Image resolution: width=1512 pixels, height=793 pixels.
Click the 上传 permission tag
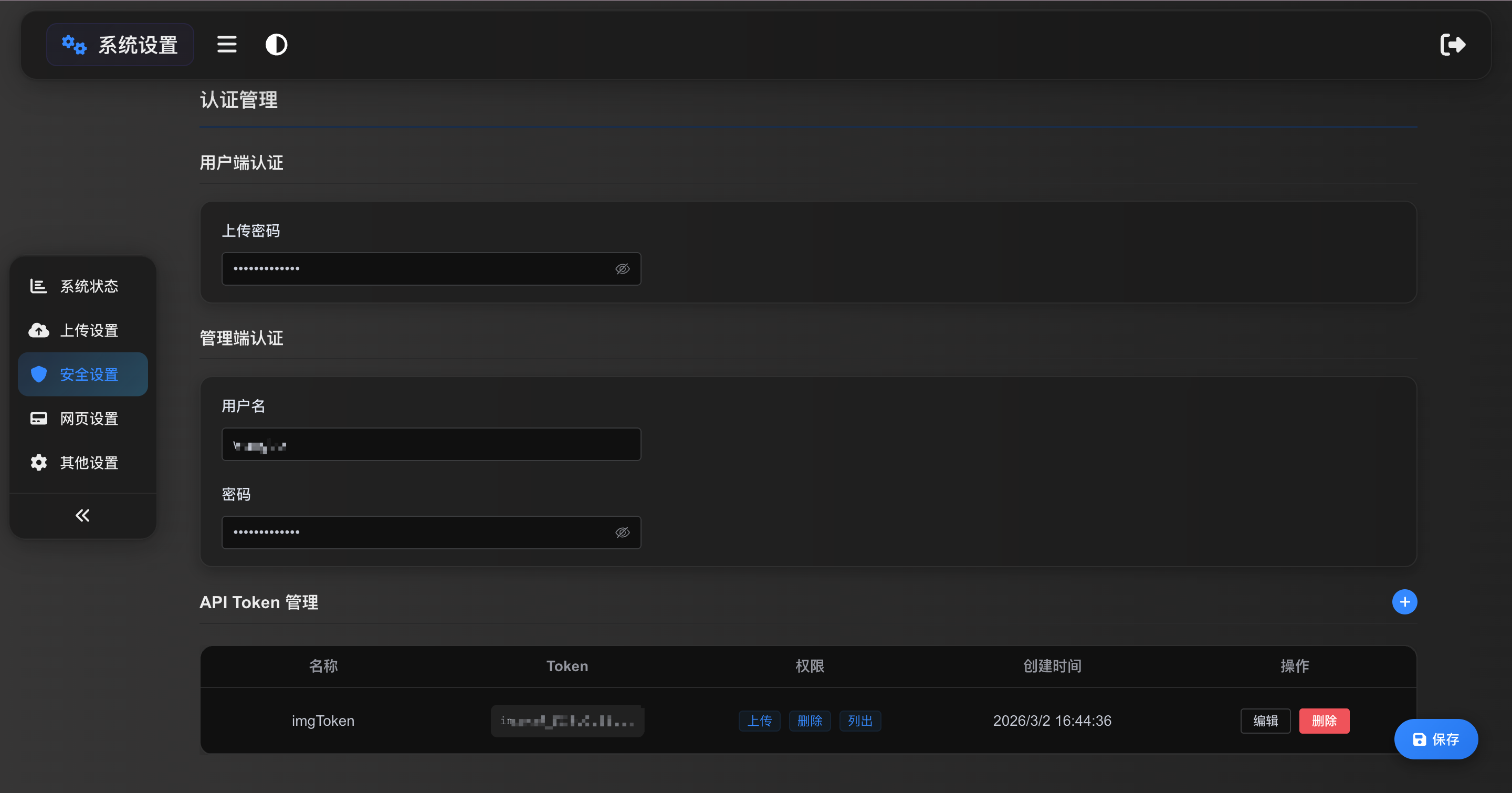(759, 721)
